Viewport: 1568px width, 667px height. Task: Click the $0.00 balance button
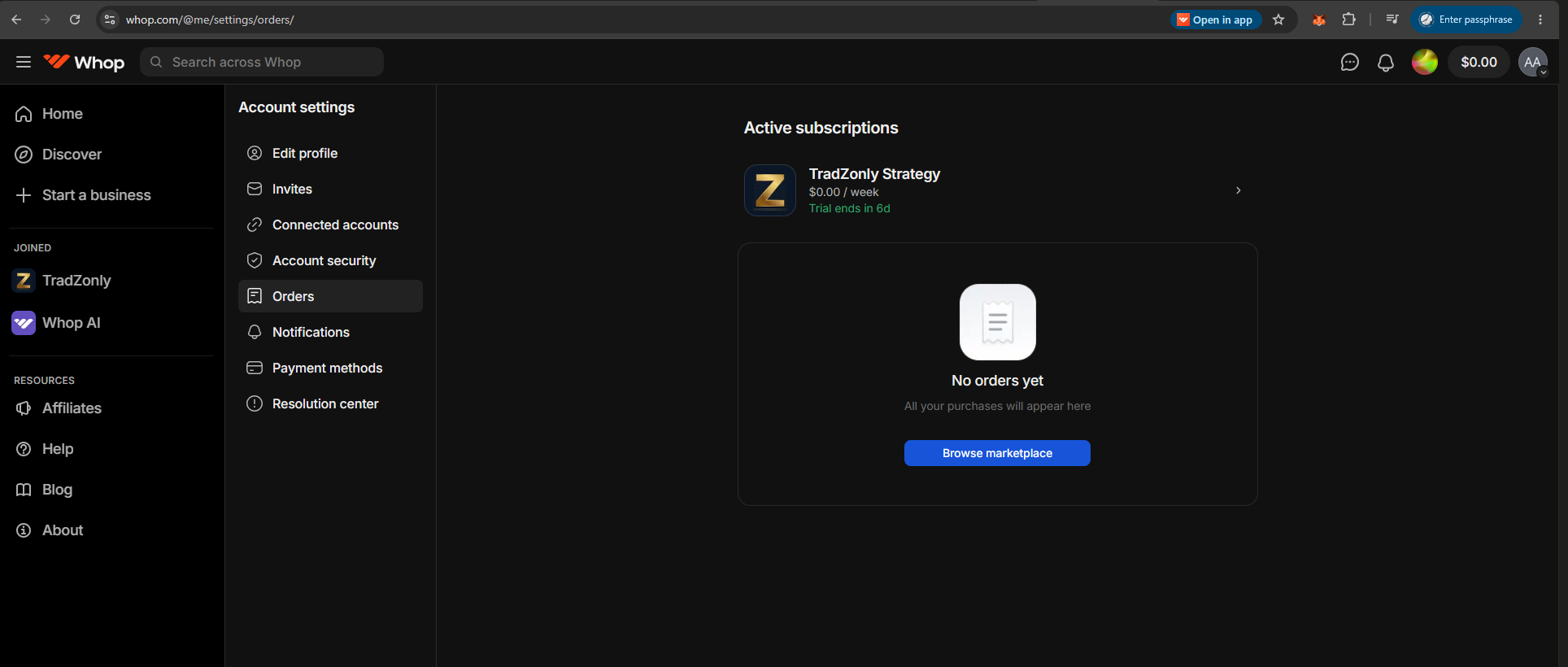point(1479,62)
